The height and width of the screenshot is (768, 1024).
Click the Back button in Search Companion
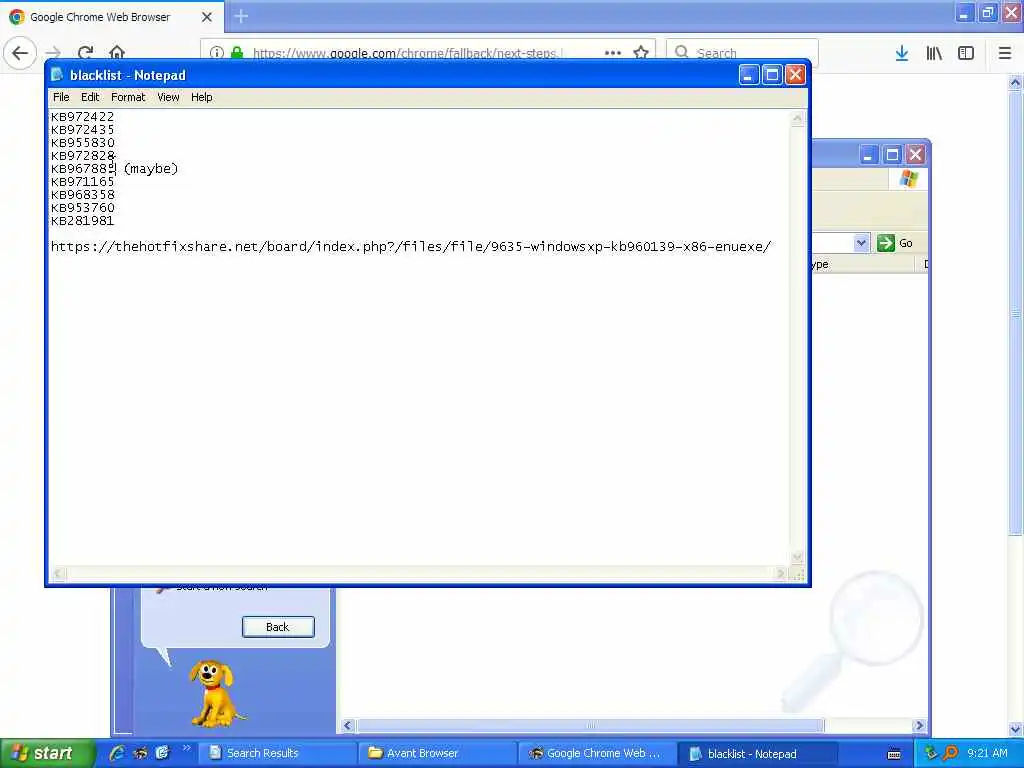pyautogui.click(x=278, y=627)
